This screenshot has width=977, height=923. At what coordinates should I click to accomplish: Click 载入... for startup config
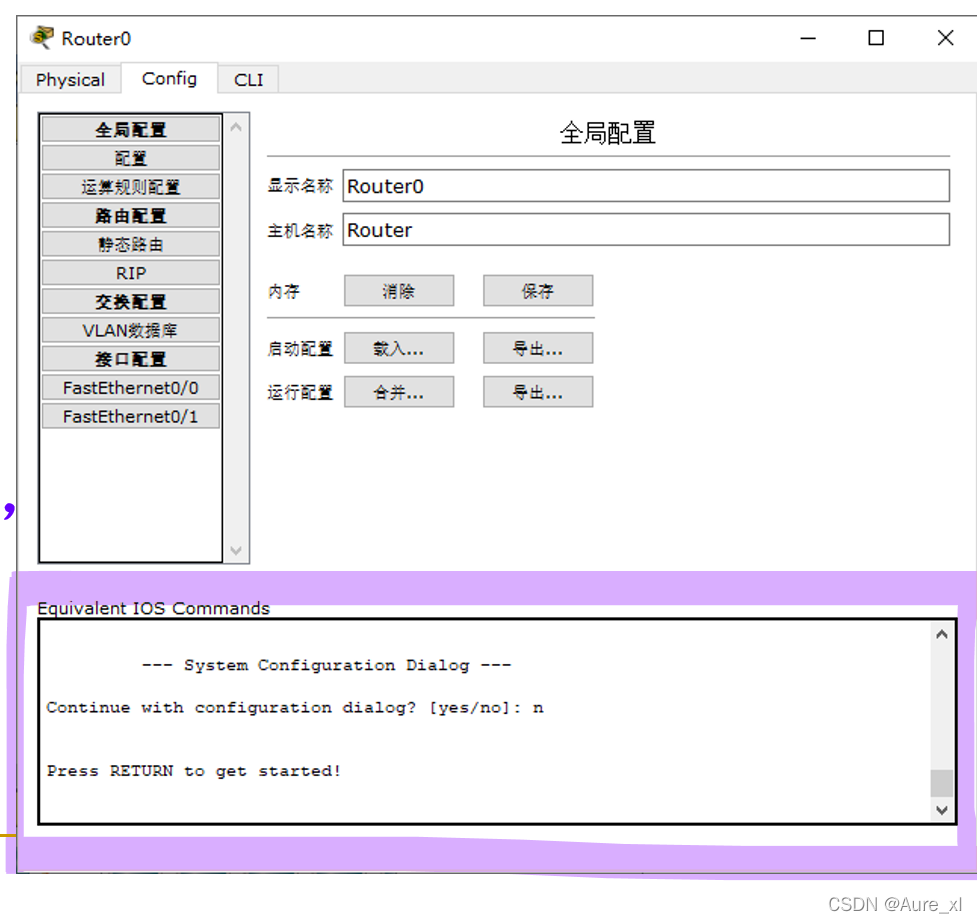click(399, 348)
